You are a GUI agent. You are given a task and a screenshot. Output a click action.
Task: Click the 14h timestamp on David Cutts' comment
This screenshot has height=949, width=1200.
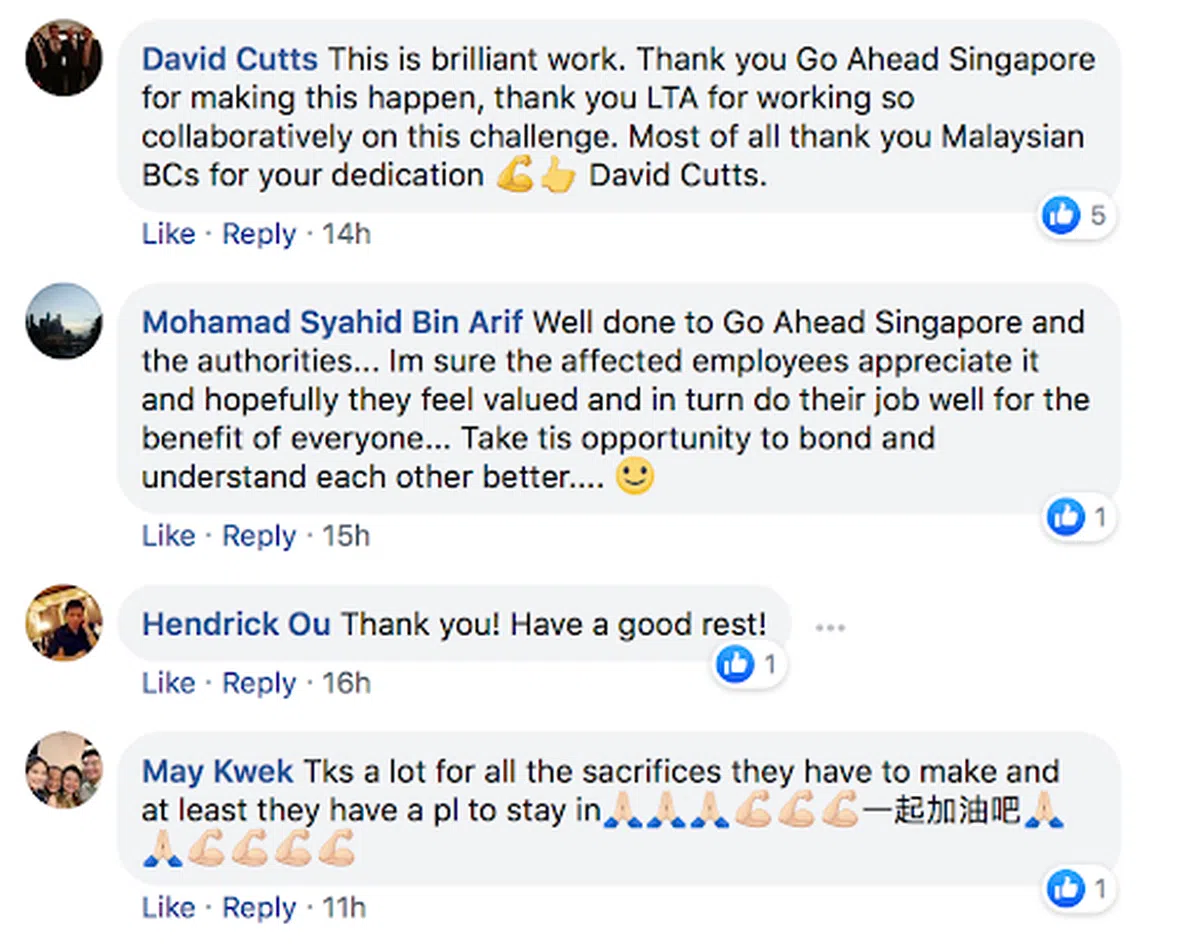point(346,234)
